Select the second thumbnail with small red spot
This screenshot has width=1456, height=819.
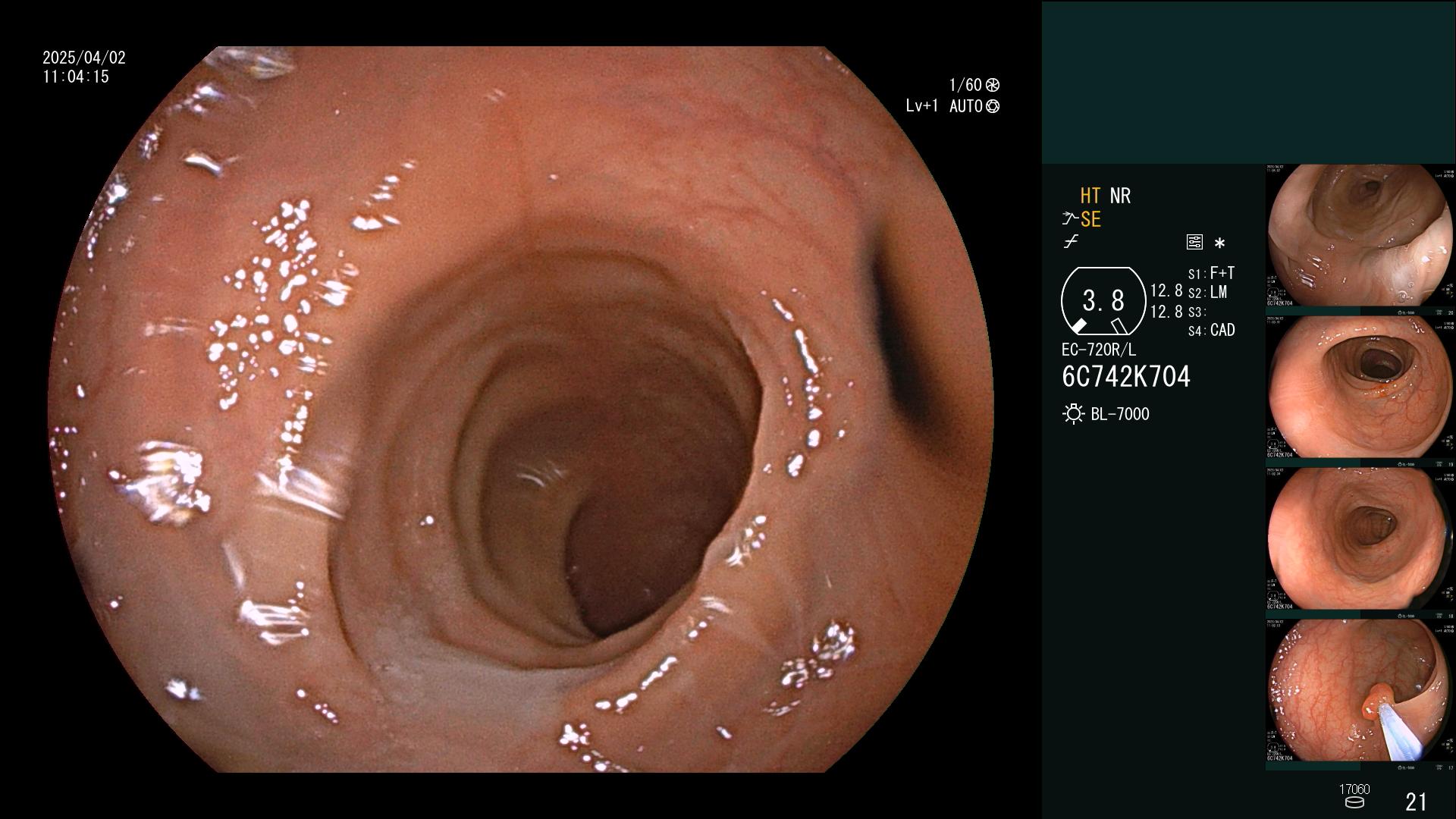[x=1360, y=388]
